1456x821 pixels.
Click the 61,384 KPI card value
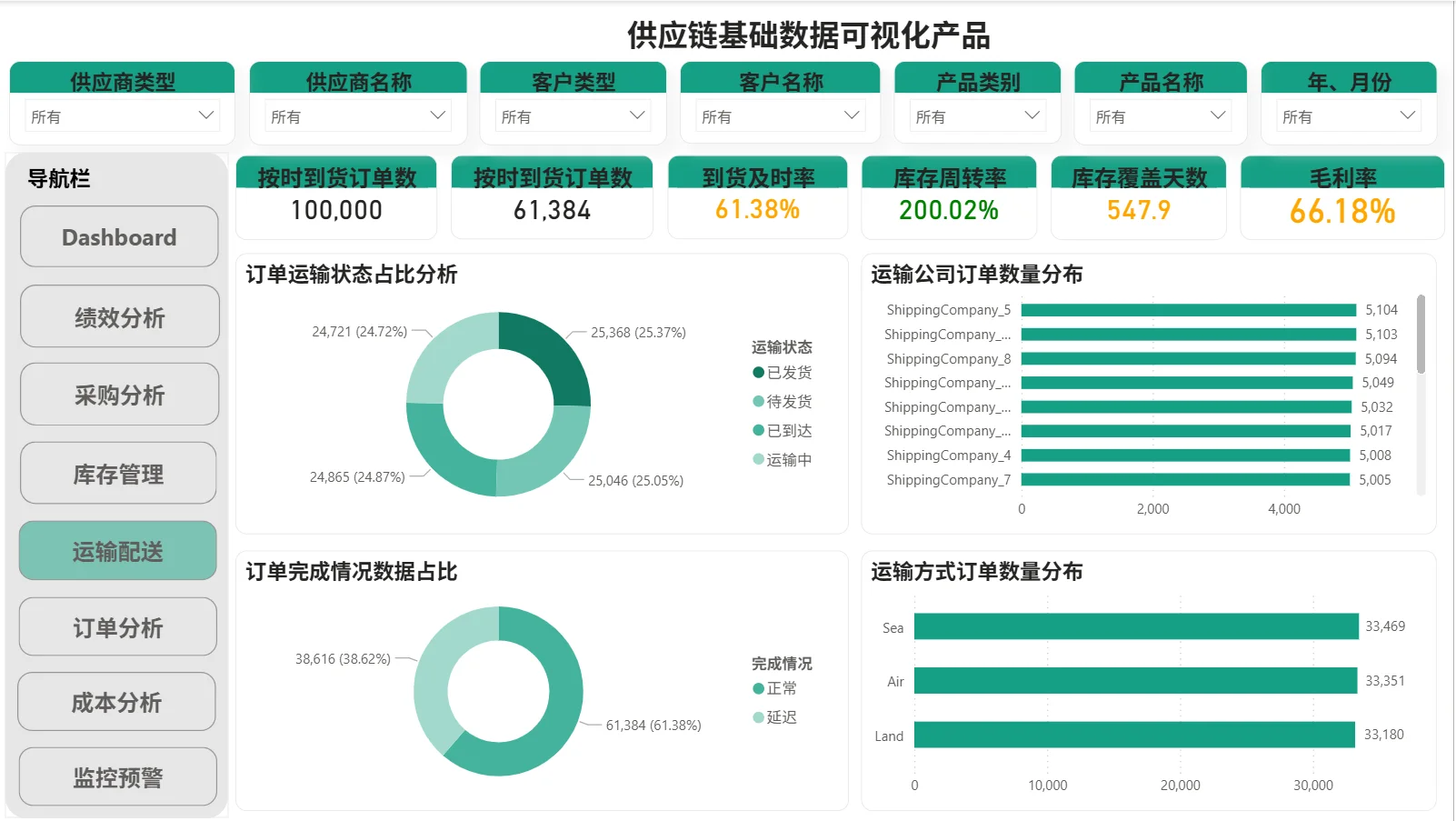coord(552,210)
